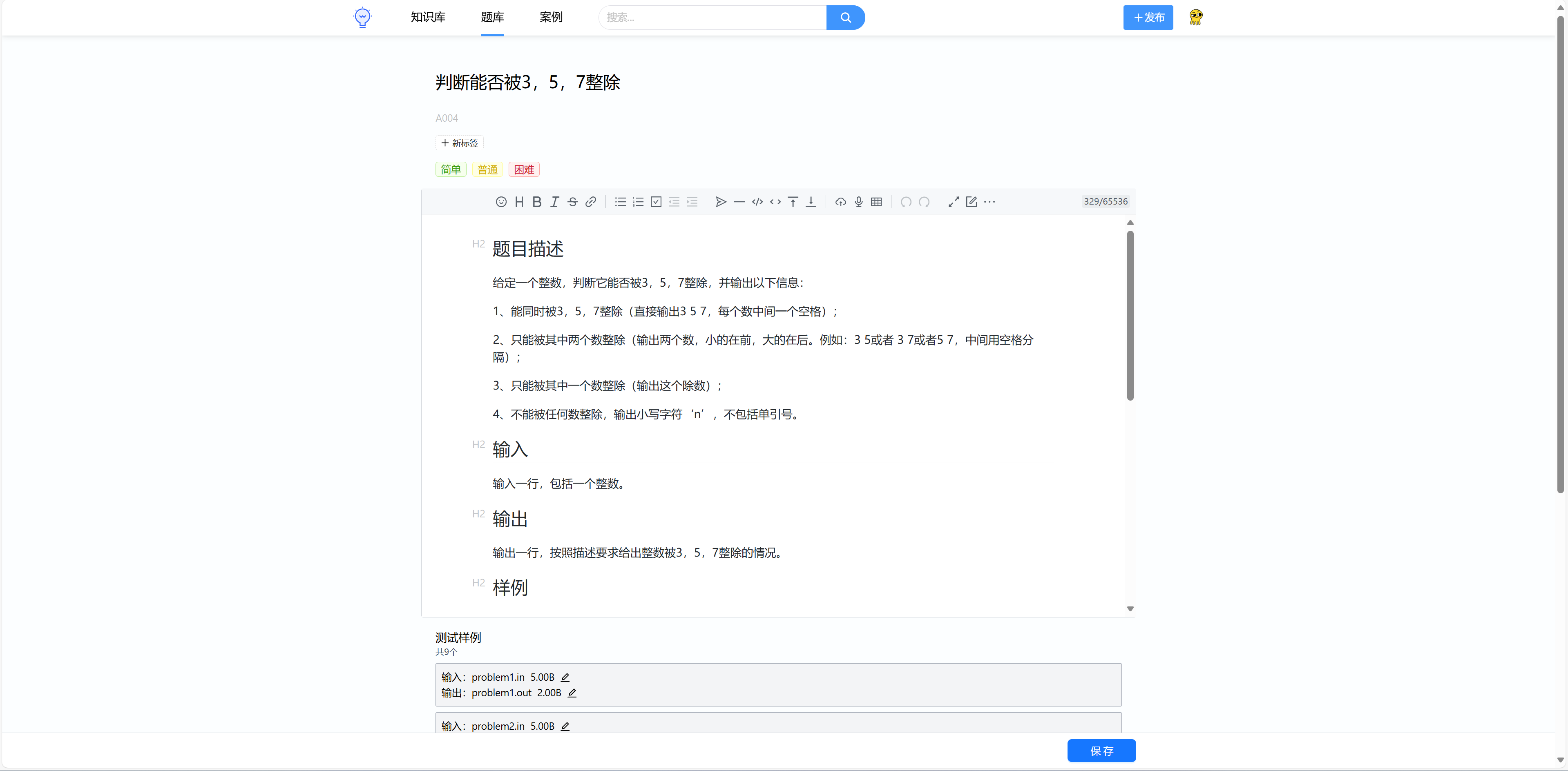Click the upload file cloud icon
Image resolution: width=1568 pixels, height=771 pixels.
tap(841, 201)
